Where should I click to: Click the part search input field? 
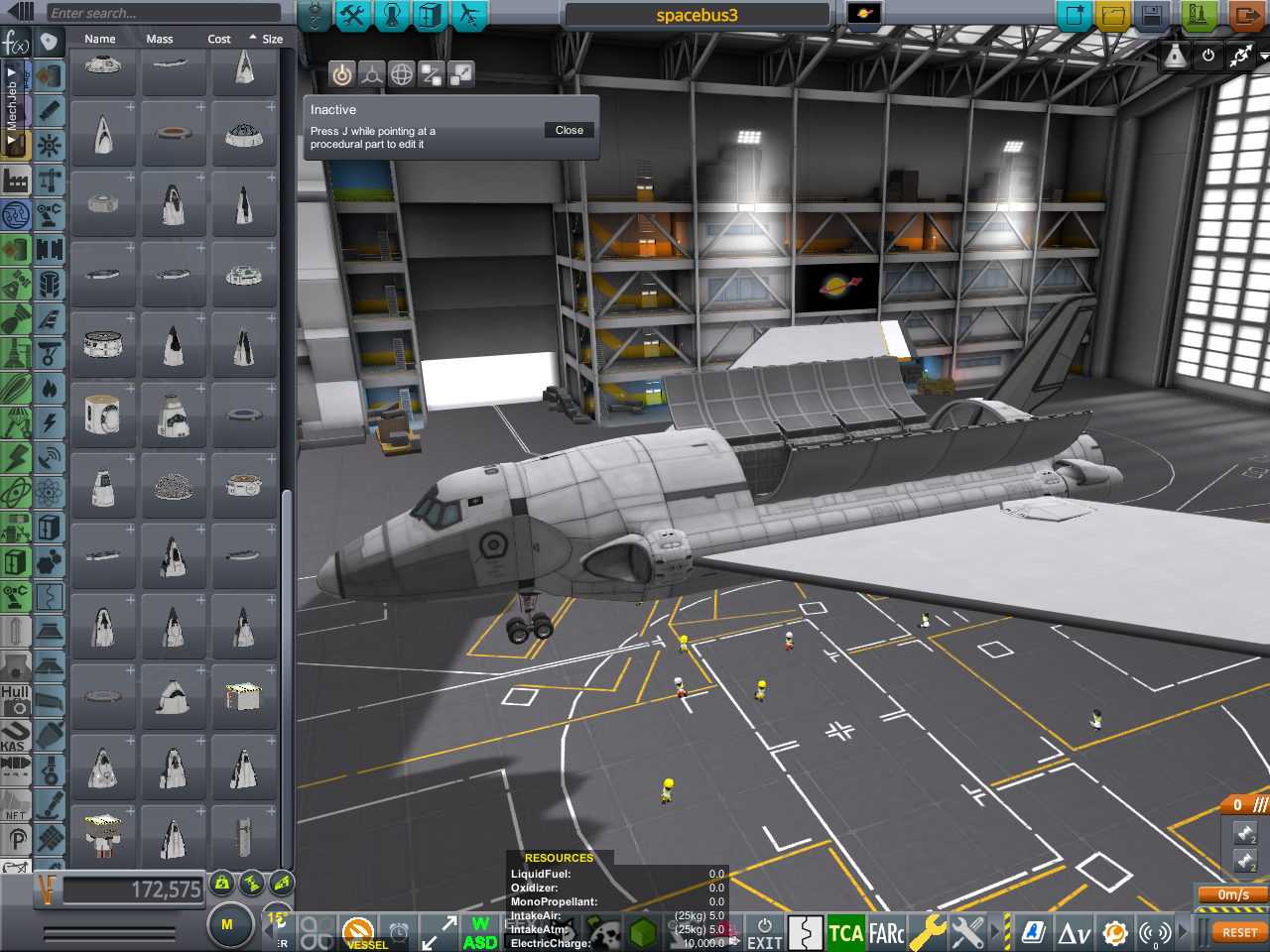pyautogui.click(x=164, y=13)
